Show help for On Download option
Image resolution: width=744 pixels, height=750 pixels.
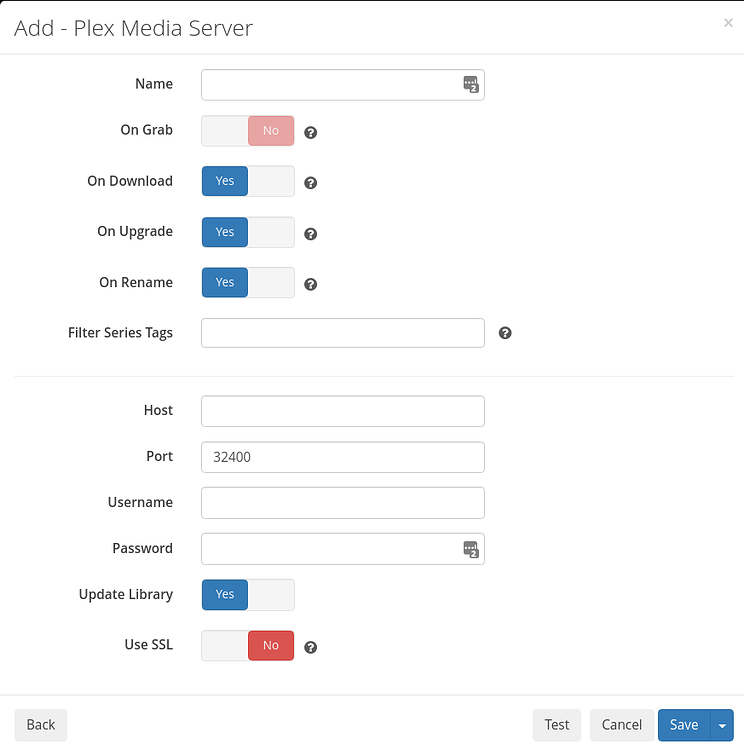click(311, 183)
